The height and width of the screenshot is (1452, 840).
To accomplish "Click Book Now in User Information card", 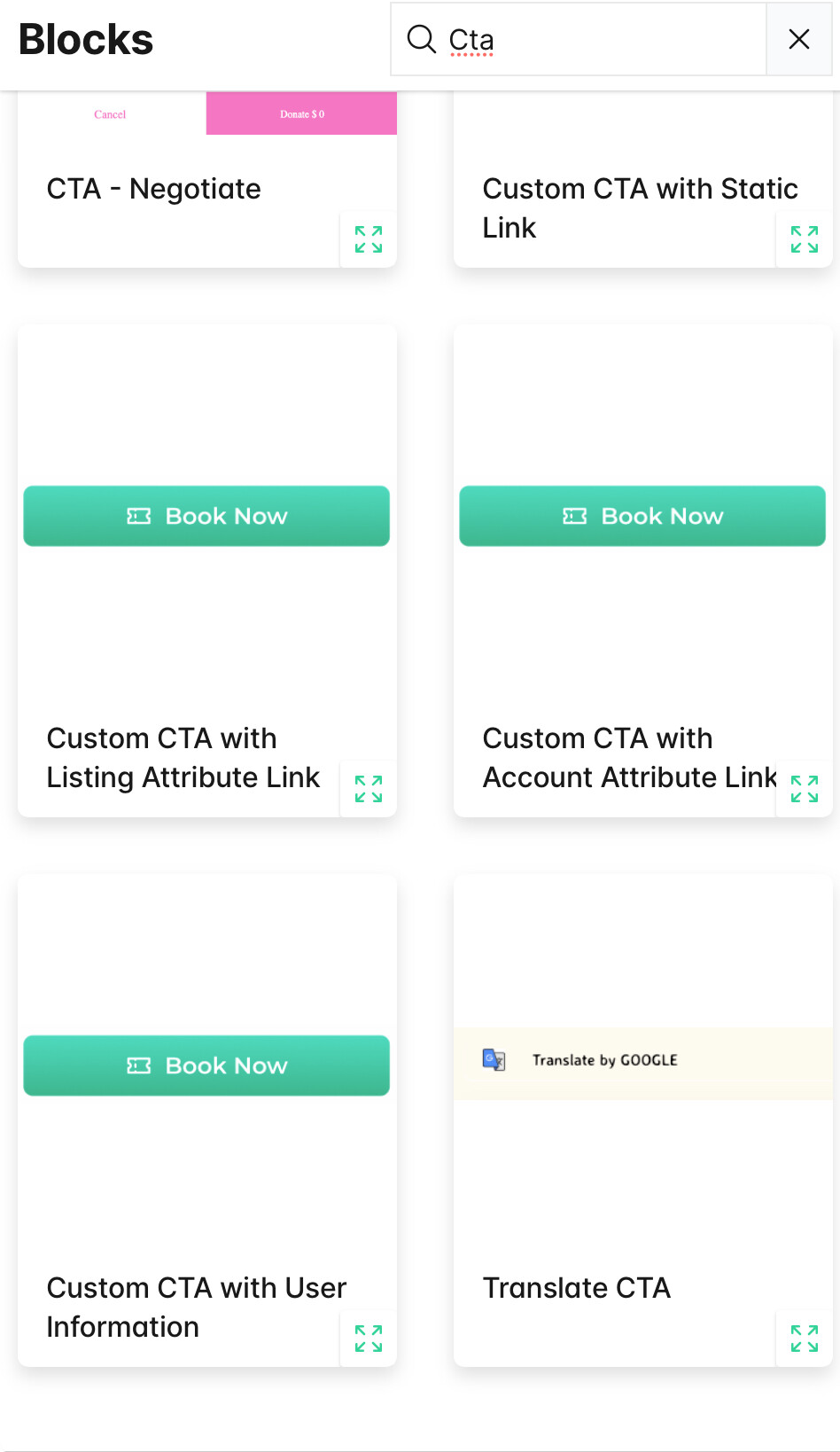I will tap(206, 1066).
